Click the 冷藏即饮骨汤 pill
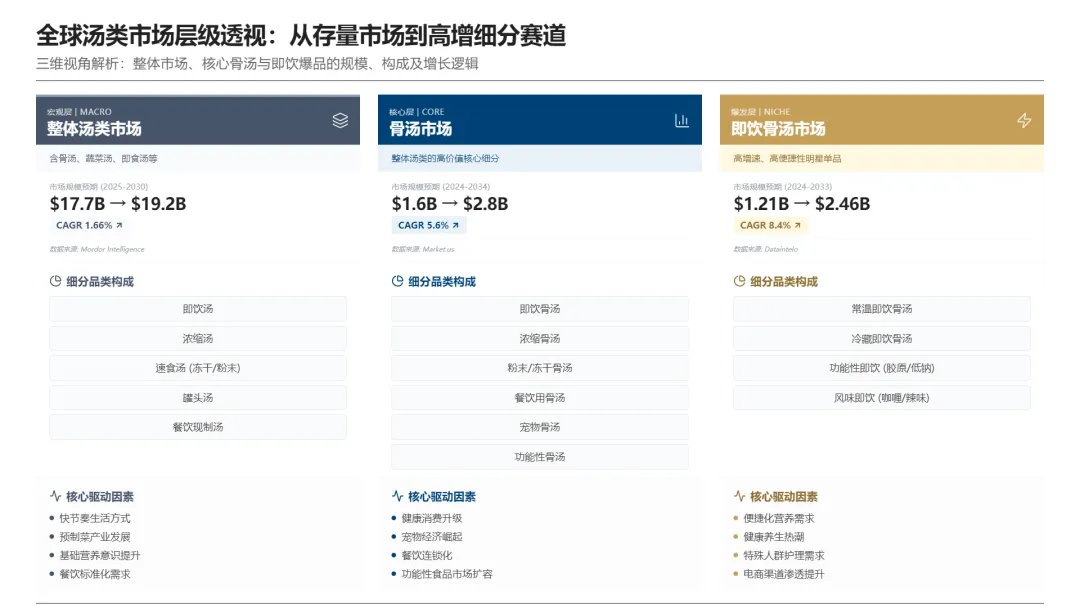This screenshot has height=608, width=1080. 881,338
